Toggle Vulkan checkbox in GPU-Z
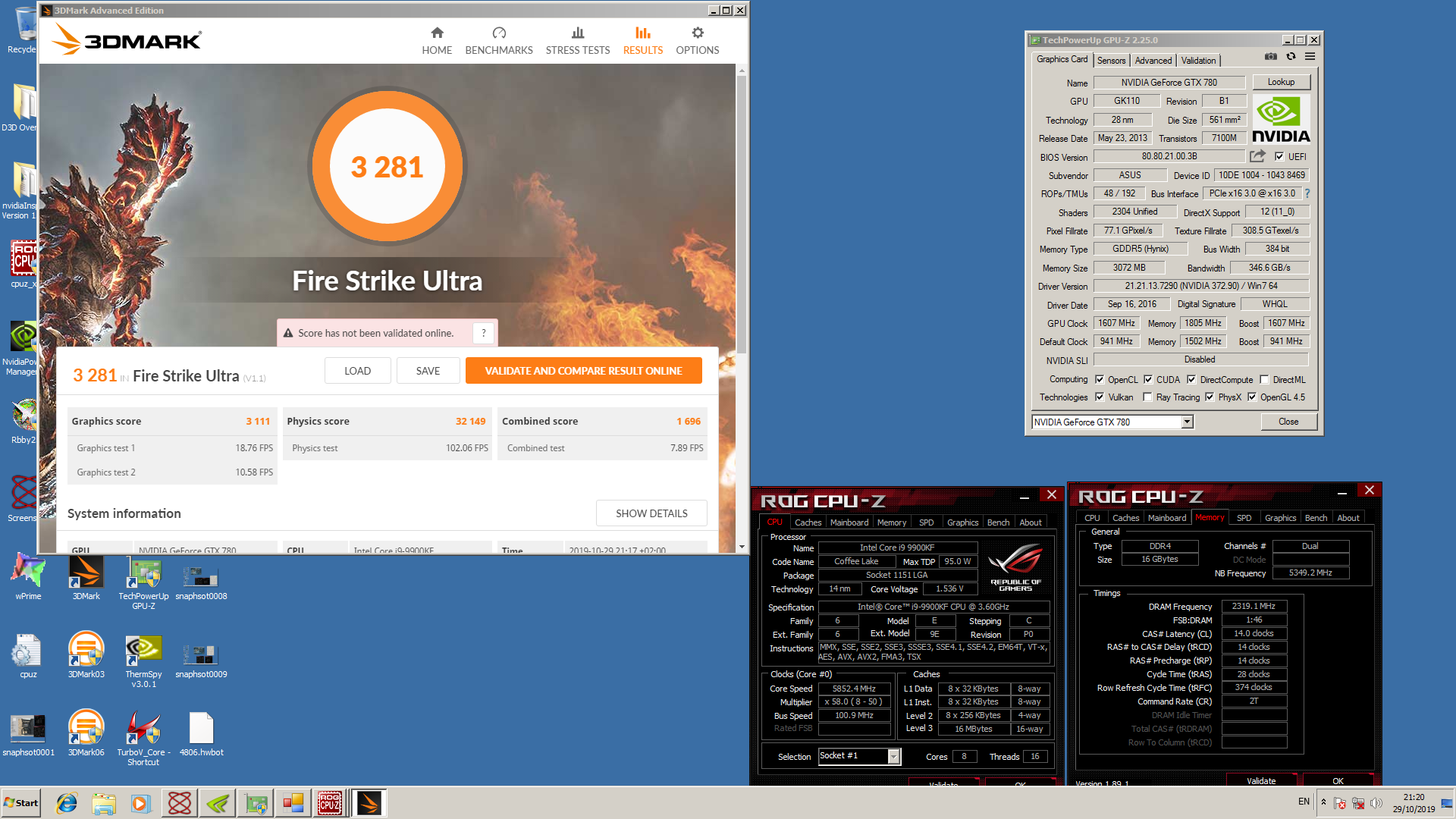 pos(1100,397)
